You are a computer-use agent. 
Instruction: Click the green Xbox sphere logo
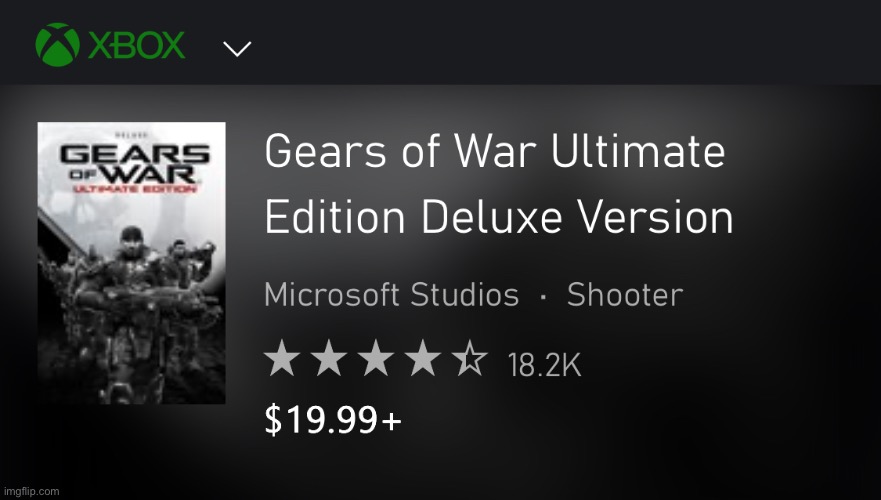56,45
